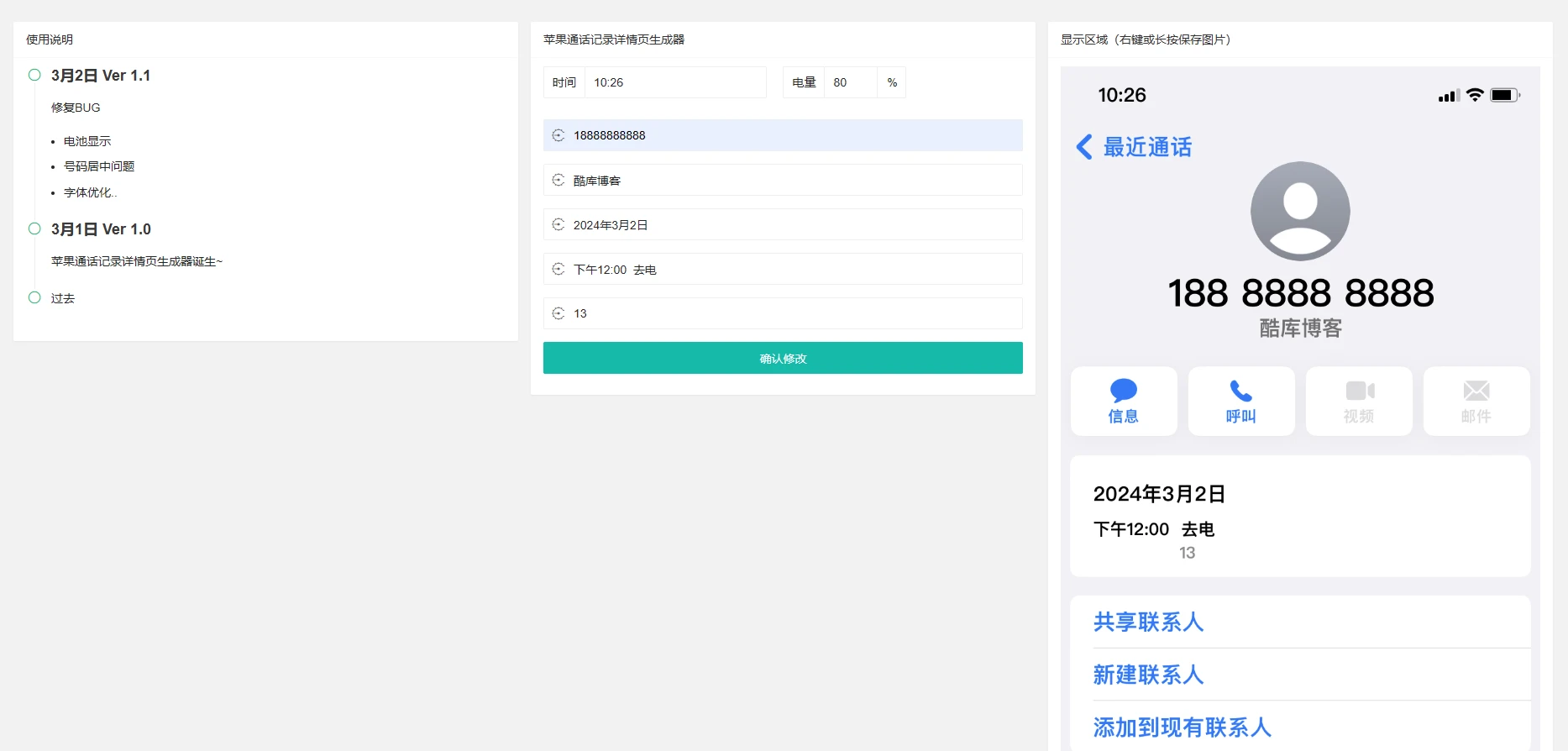Click the preview 下午12:00 去电 line
Image resolution: width=1568 pixels, height=751 pixels.
[x=1154, y=529]
